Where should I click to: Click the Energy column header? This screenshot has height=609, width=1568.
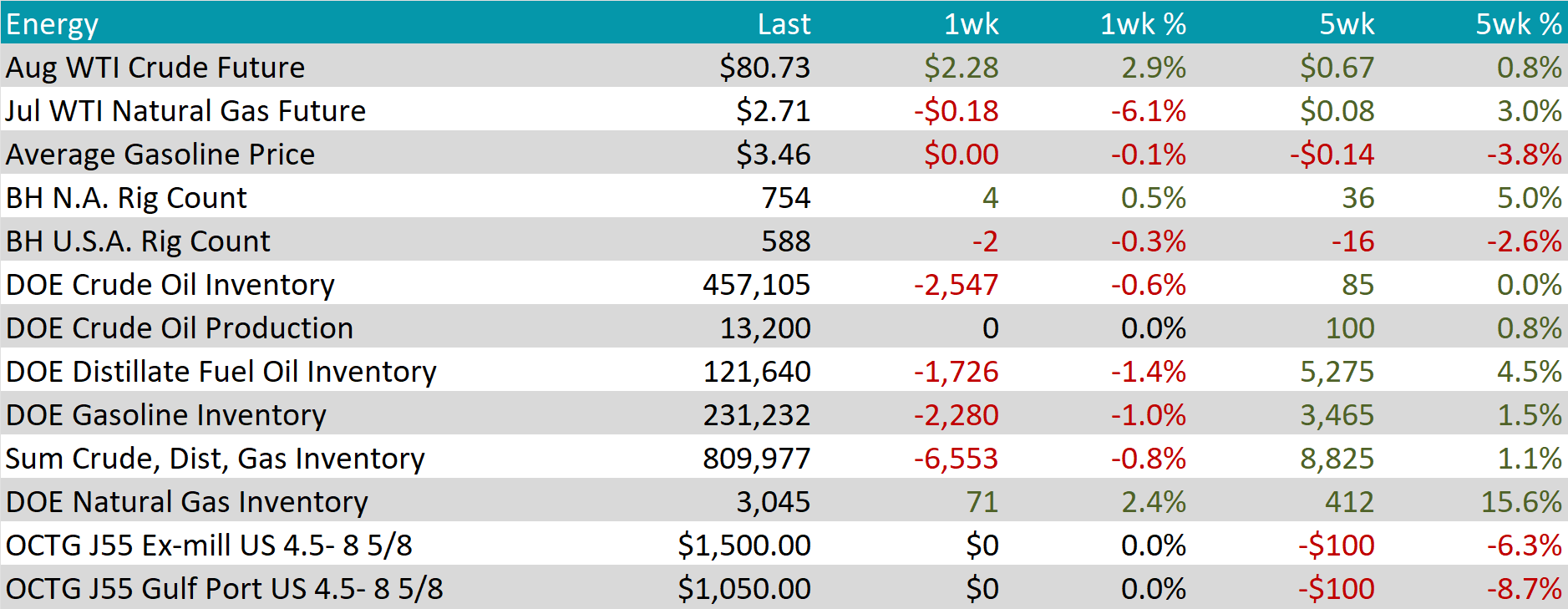point(52,24)
